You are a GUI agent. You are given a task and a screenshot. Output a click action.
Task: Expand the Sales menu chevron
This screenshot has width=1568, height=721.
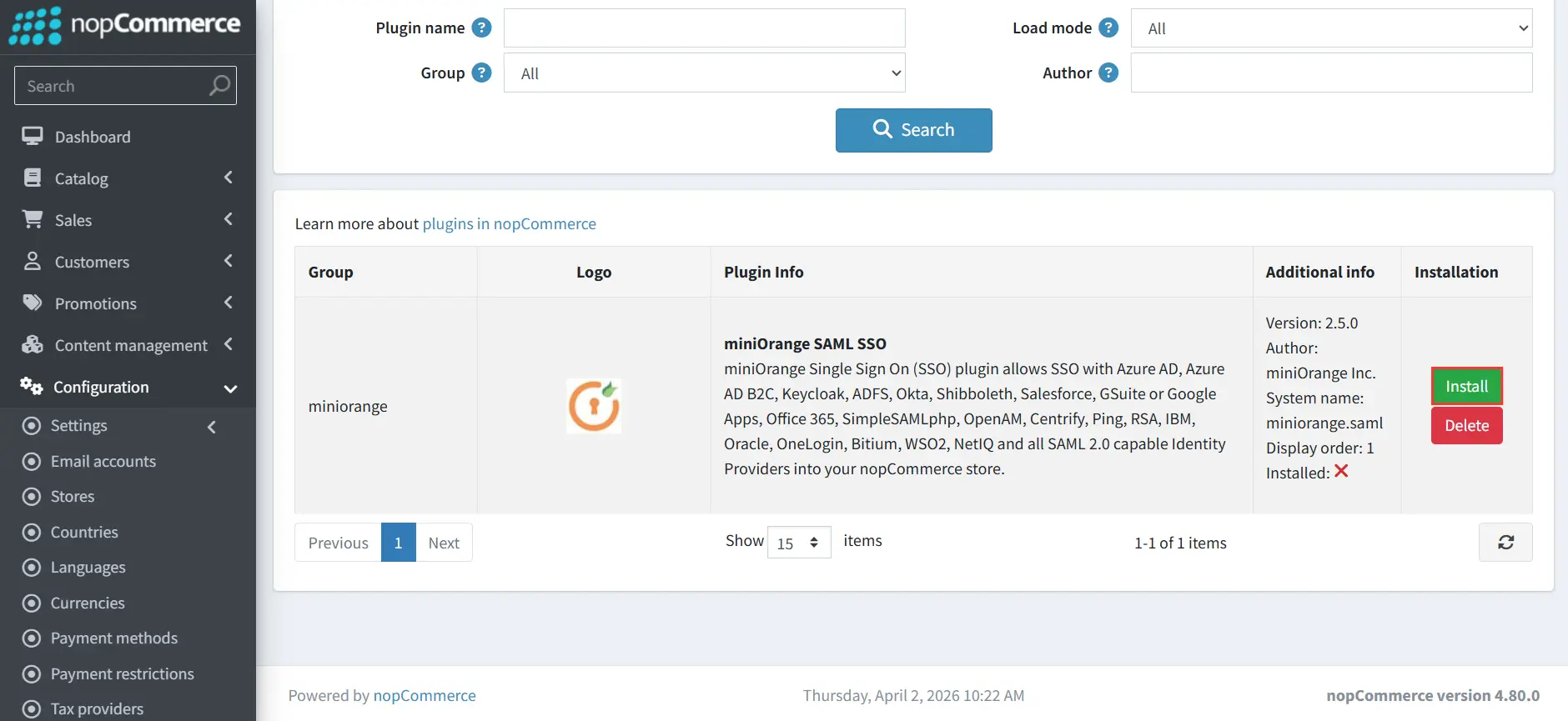[229, 219]
